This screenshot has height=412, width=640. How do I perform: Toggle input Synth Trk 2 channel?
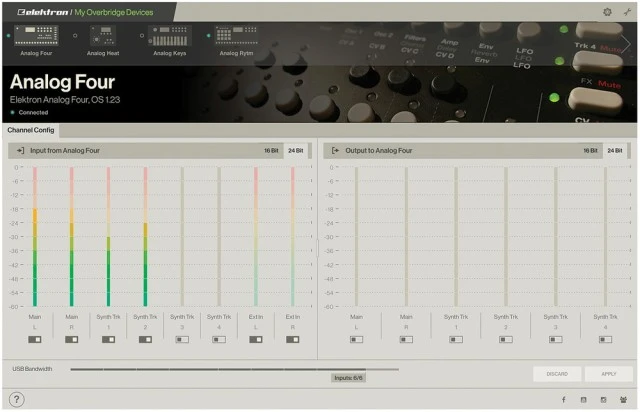click(x=145, y=339)
